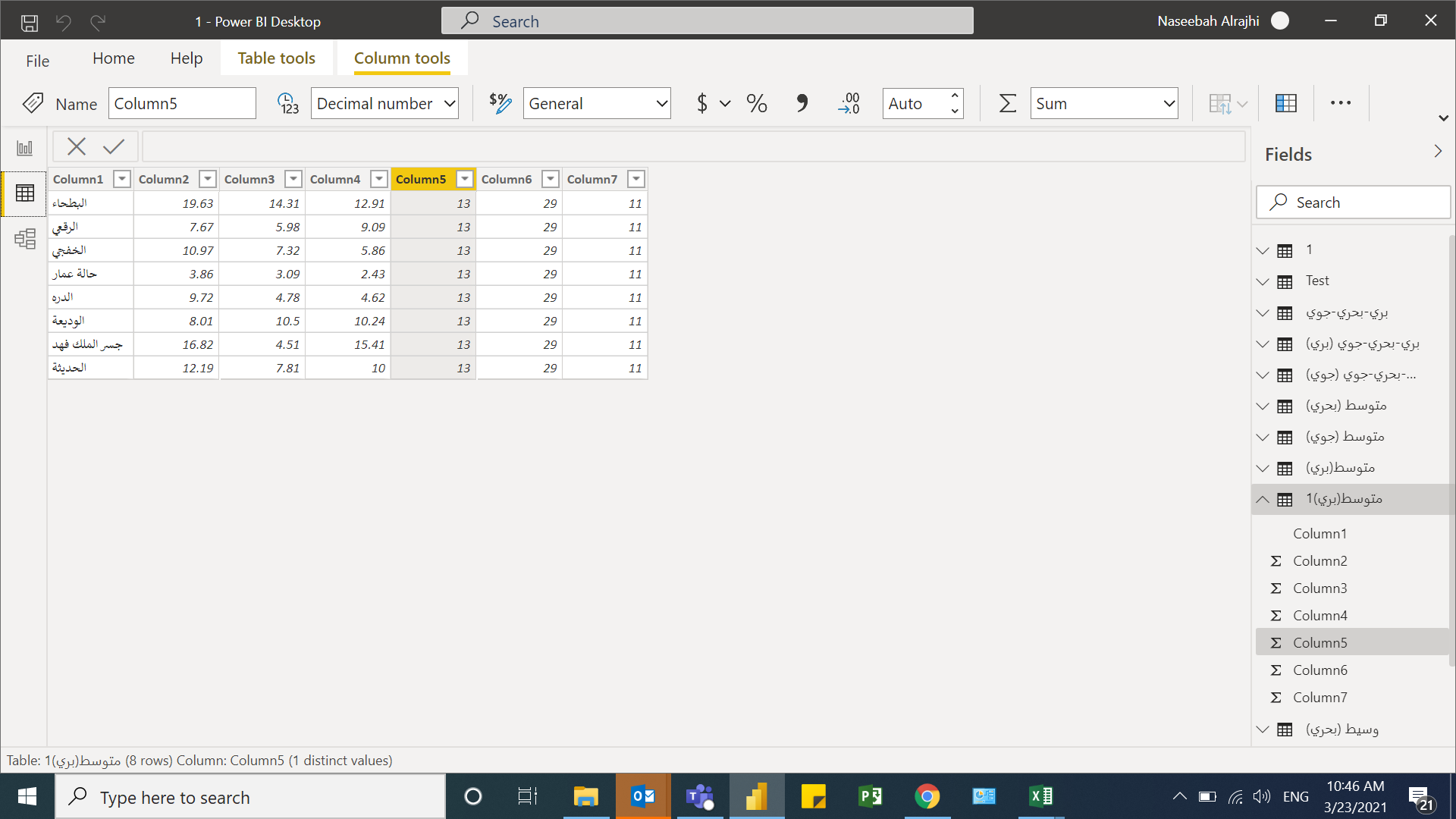Collapse the Fields pane with chevron

(x=1438, y=152)
